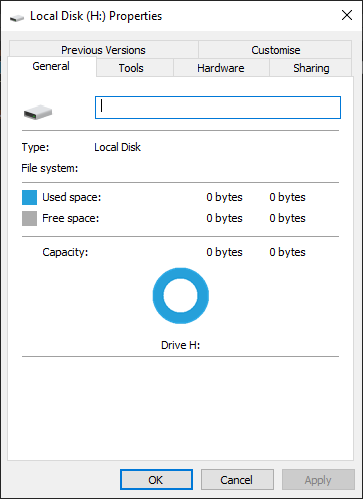The width and height of the screenshot is (363, 499).
Task: Click the grey Free space colour swatch
Action: tap(29, 219)
